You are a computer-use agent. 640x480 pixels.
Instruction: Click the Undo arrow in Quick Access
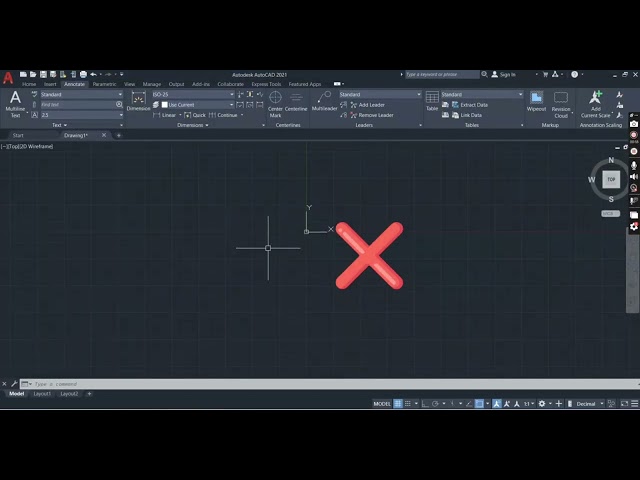[93, 74]
